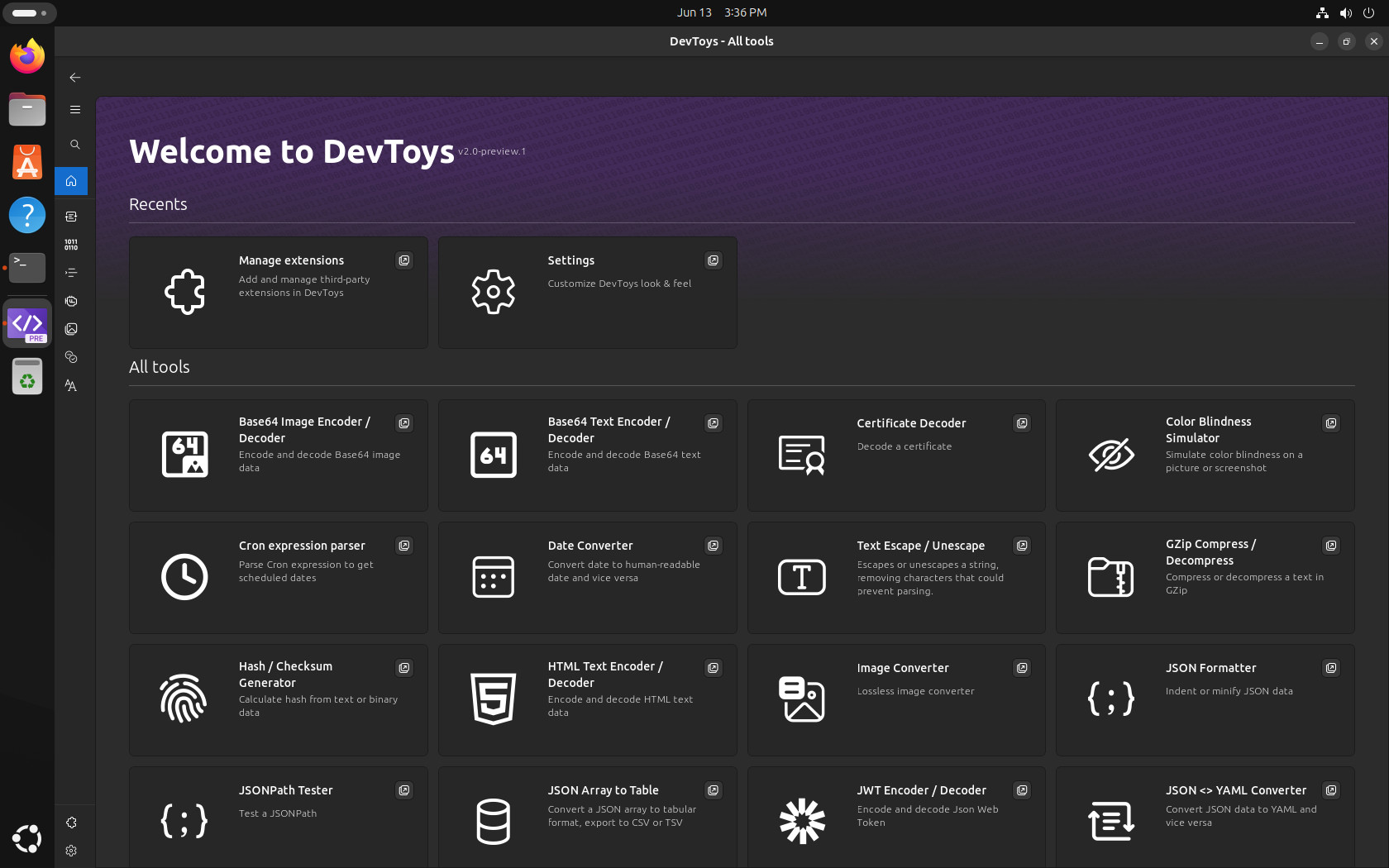Open the Hash / Checksum Generator
Image resolution: width=1389 pixels, height=868 pixels.
coord(279,700)
